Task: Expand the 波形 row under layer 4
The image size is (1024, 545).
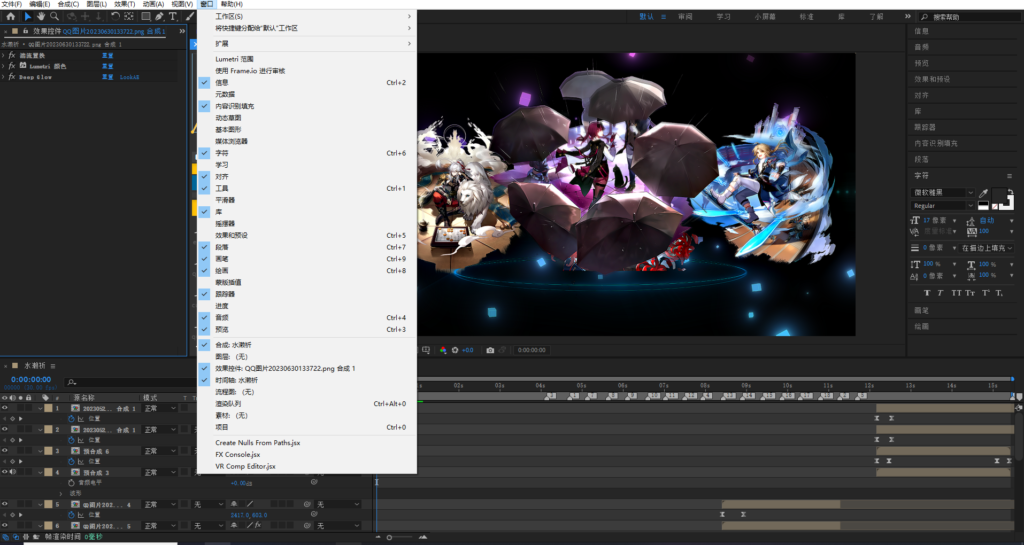Action: 61,493
